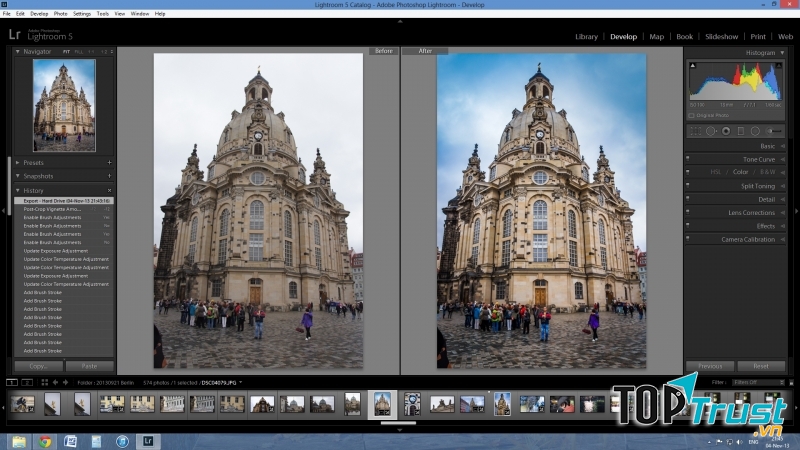Click the volume icon in the system tray
Image resolution: width=800 pixels, height=450 pixels.
[x=740, y=442]
